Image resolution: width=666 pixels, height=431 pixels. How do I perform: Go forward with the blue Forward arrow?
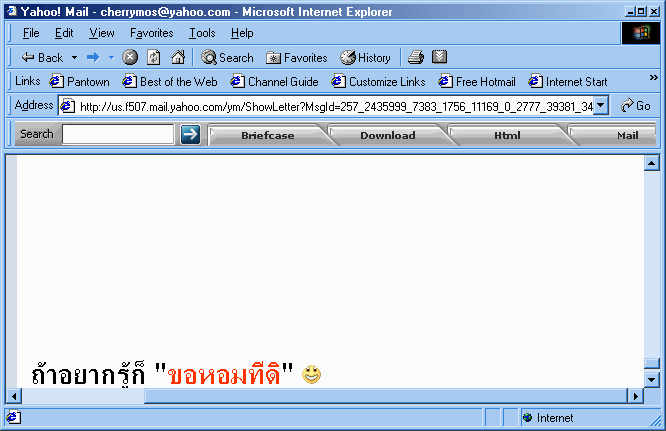pos(93,57)
